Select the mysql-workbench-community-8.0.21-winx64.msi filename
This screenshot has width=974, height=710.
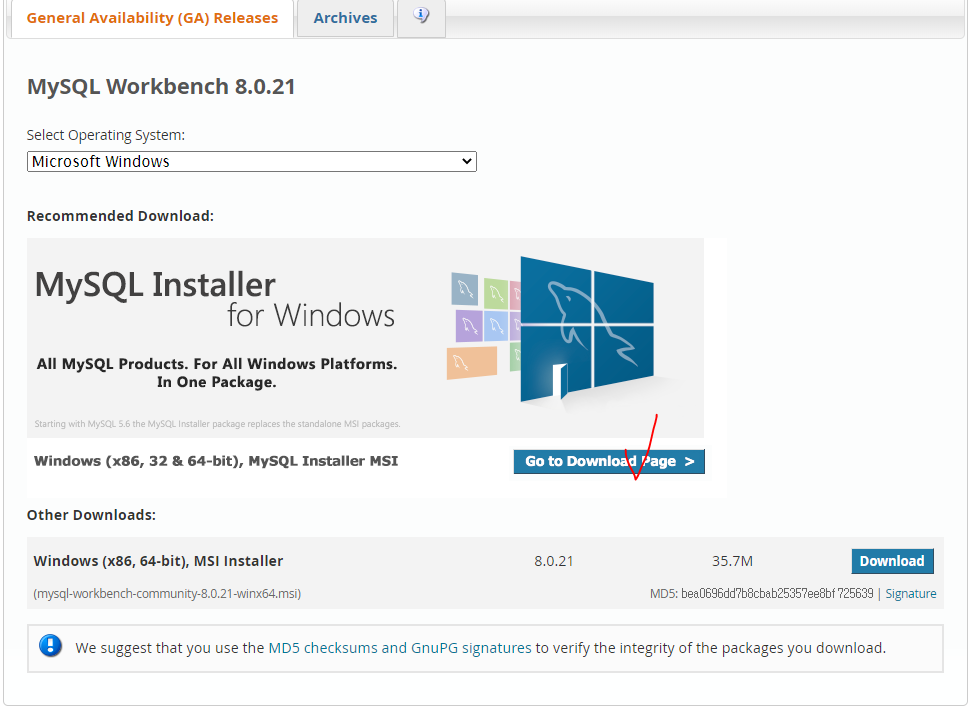tap(167, 594)
